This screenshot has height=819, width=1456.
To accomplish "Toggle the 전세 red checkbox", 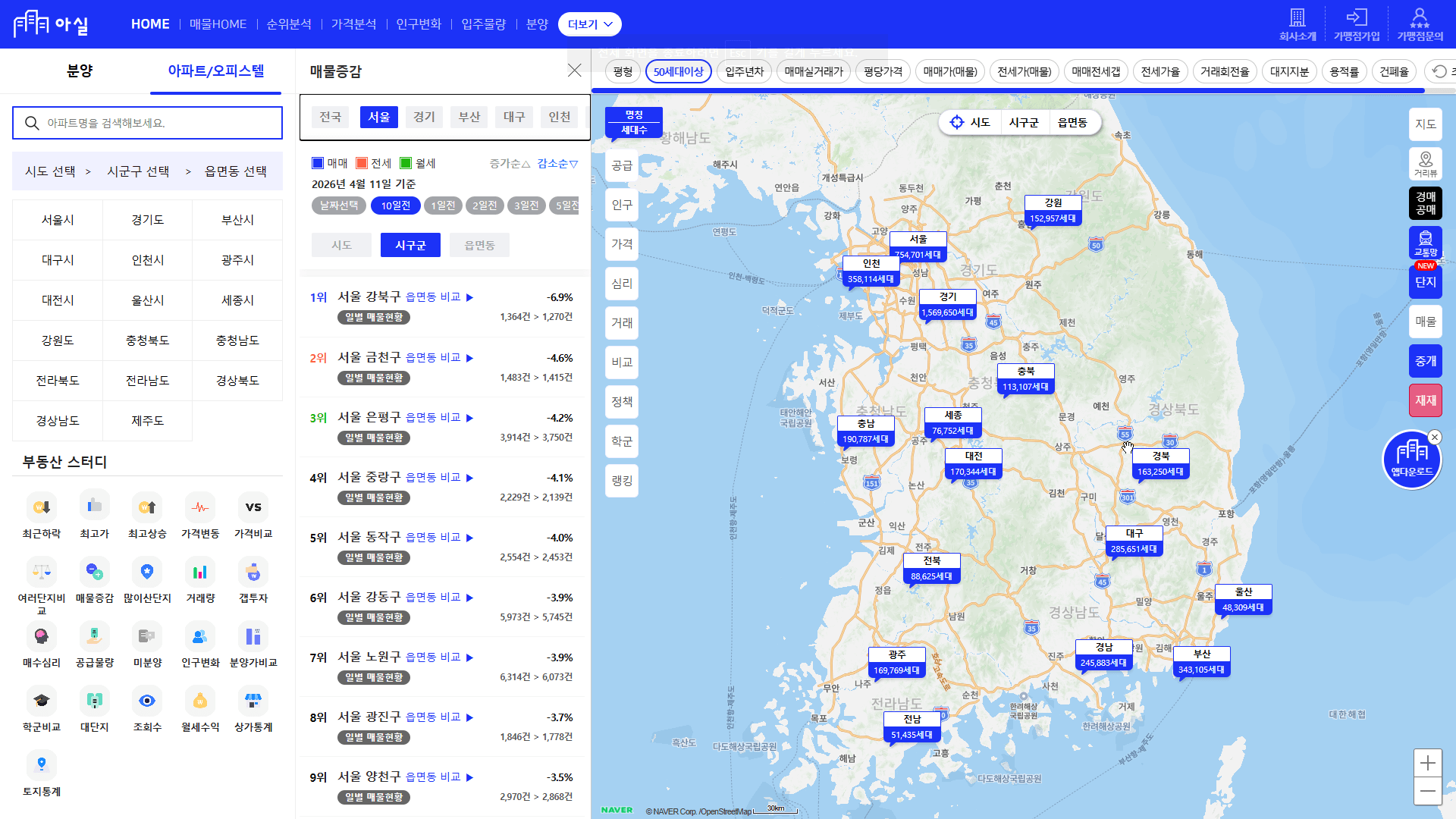I will tap(362, 163).
